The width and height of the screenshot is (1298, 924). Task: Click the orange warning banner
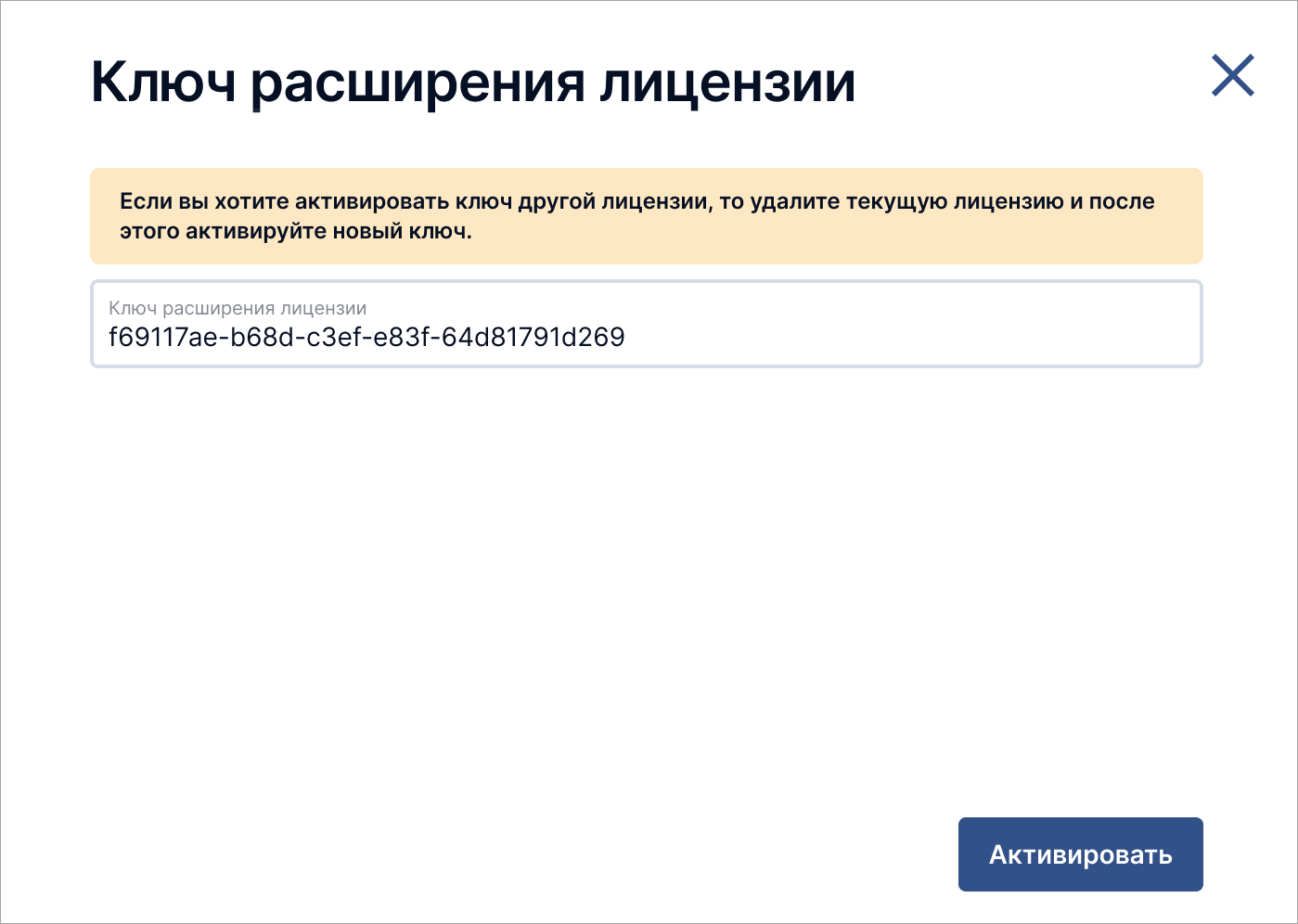(x=647, y=216)
